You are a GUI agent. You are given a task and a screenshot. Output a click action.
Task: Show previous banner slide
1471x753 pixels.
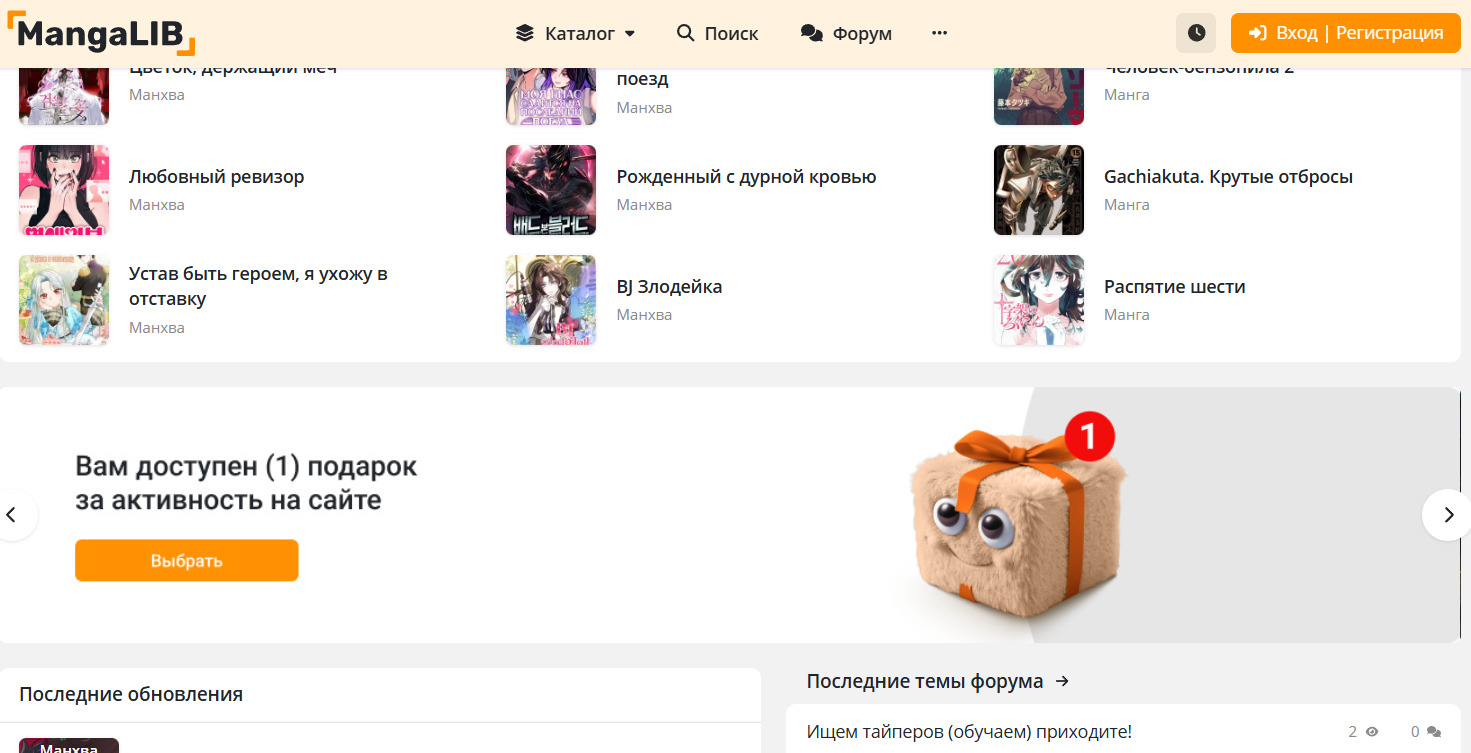(14, 515)
